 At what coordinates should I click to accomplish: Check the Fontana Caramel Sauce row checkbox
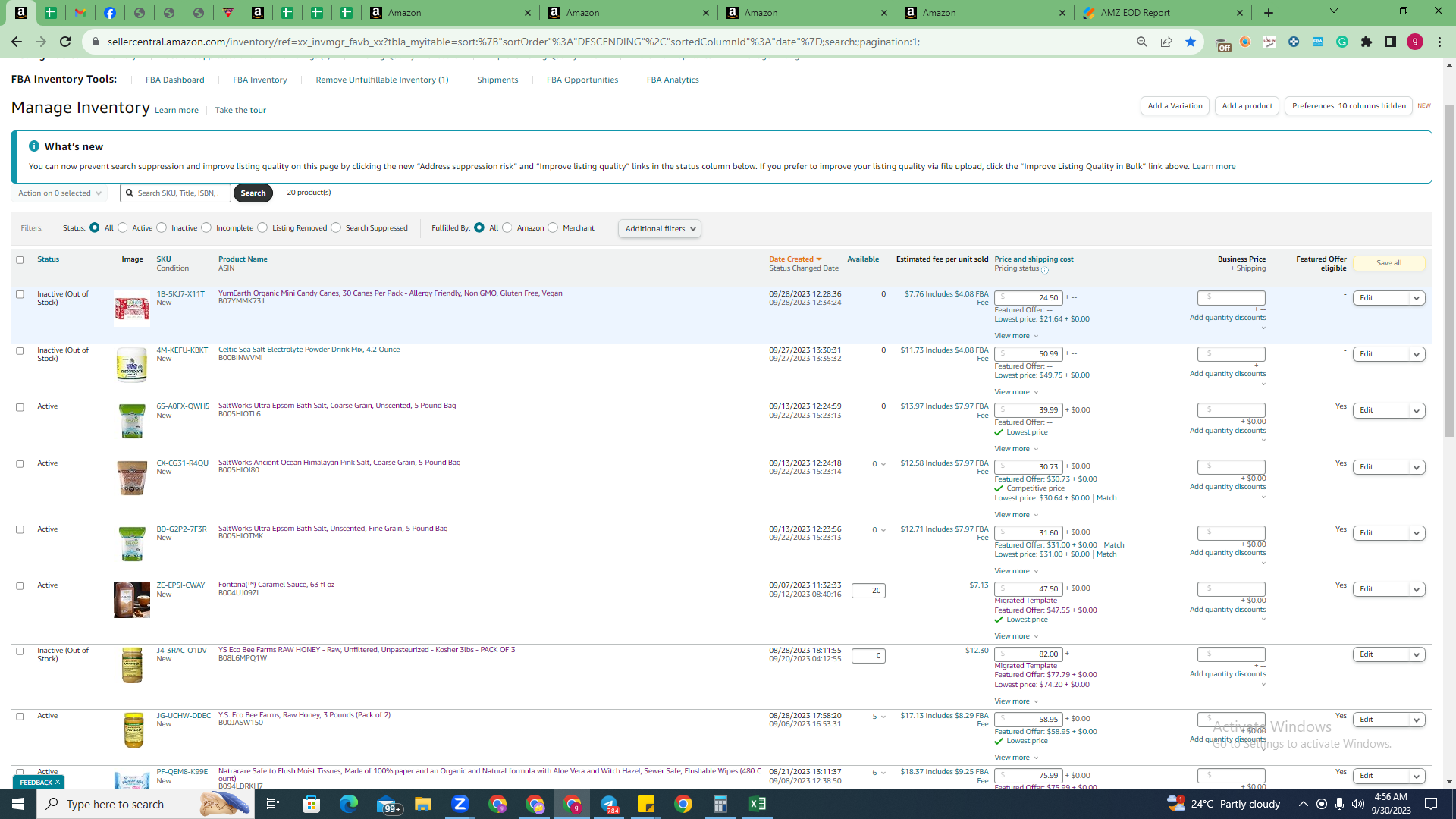(x=20, y=586)
